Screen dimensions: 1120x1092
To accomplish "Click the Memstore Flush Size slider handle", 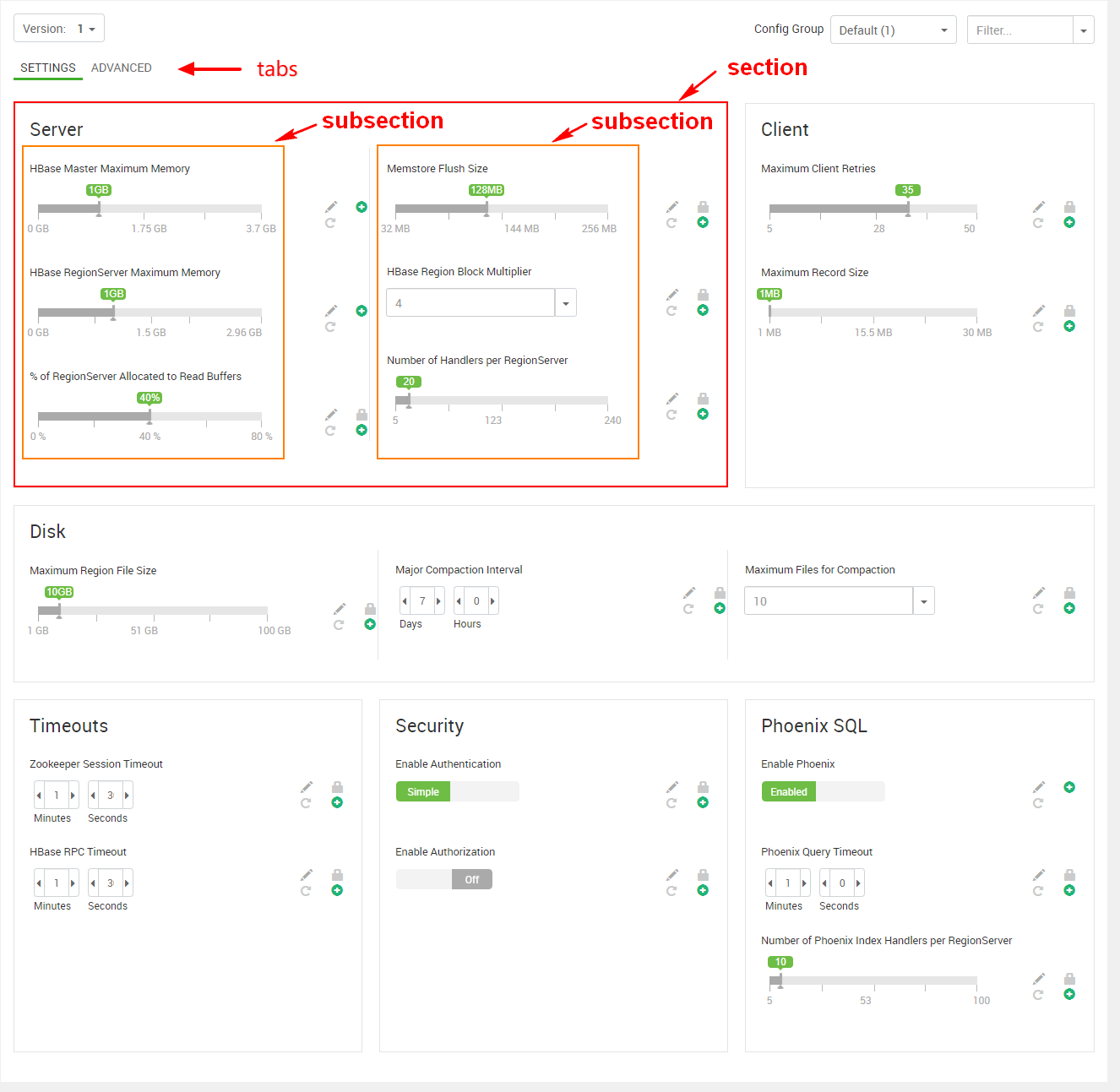I will pos(487,209).
